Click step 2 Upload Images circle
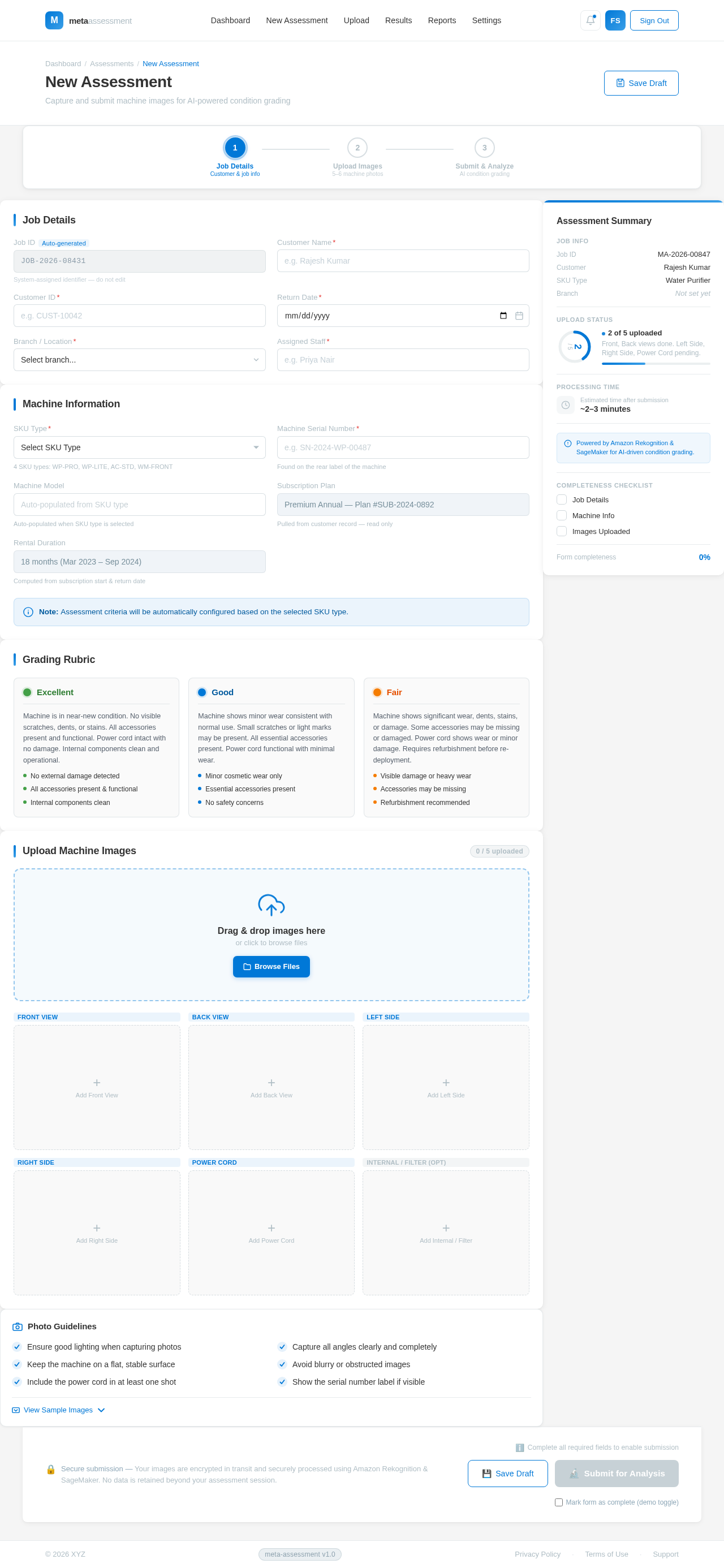The image size is (724, 1568). coord(357,147)
